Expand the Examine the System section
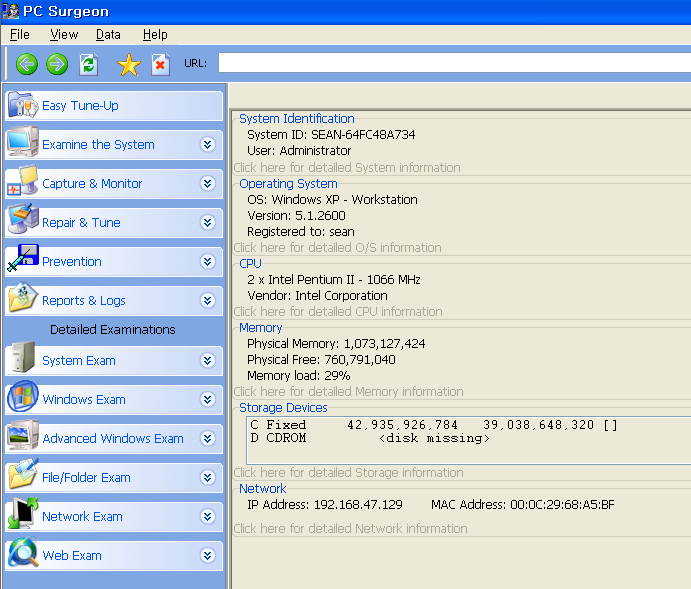Image resolution: width=691 pixels, height=589 pixels. [208, 144]
